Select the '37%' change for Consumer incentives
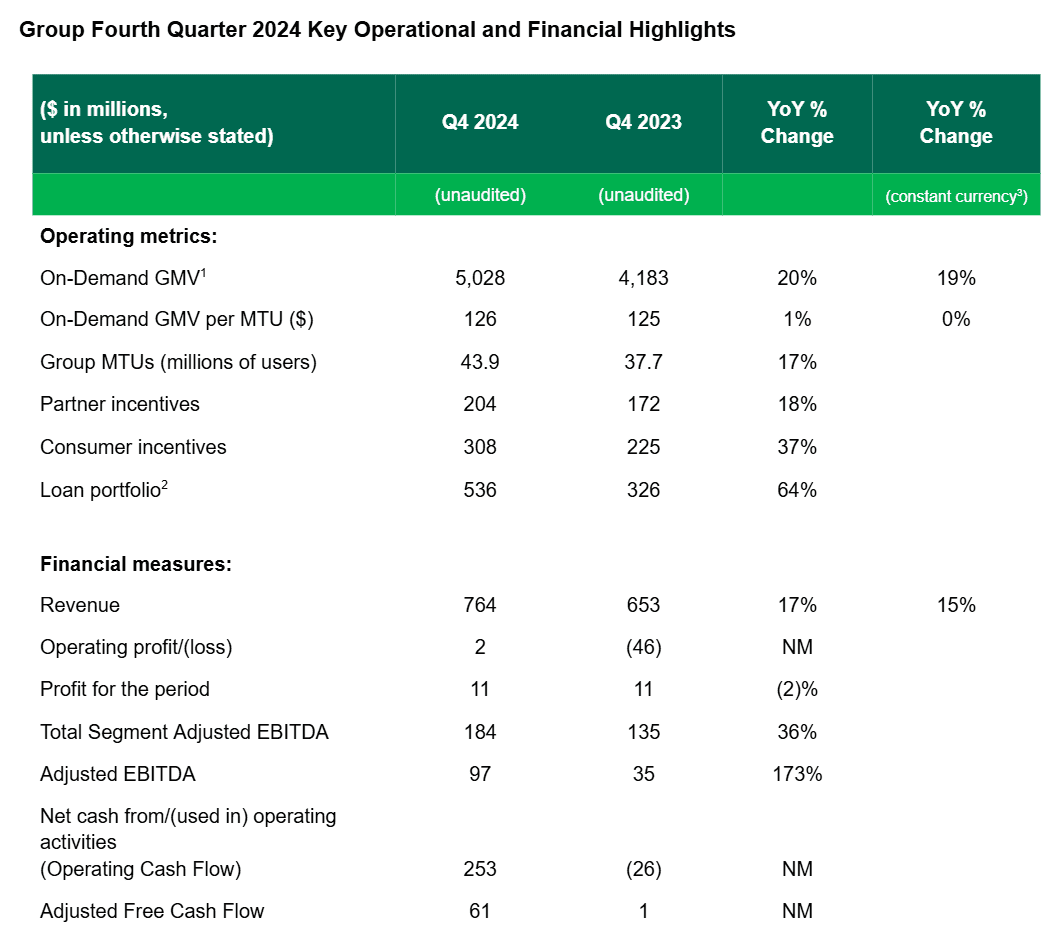The image size is (1054, 940). pos(797,446)
